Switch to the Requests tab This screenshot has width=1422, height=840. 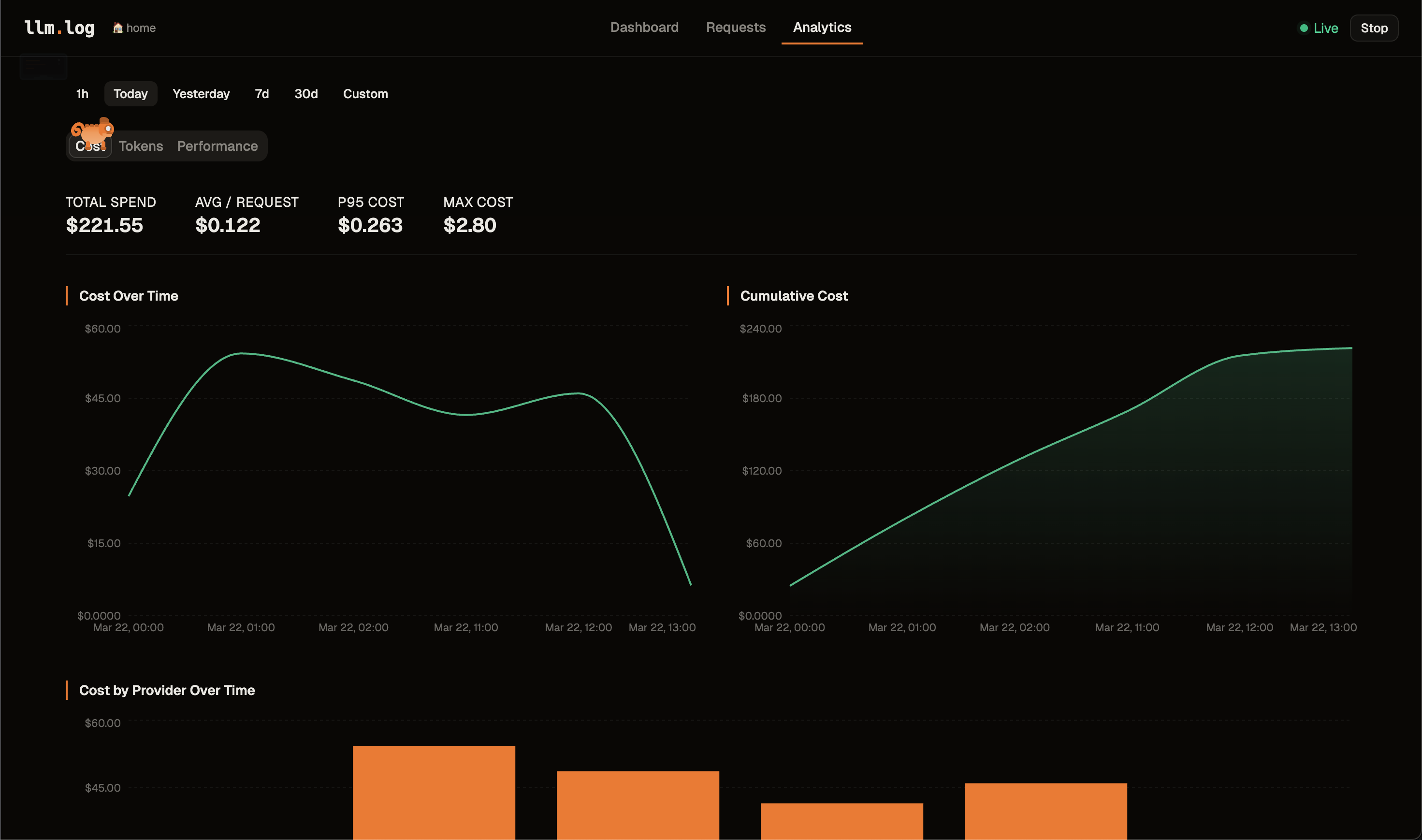click(x=735, y=27)
